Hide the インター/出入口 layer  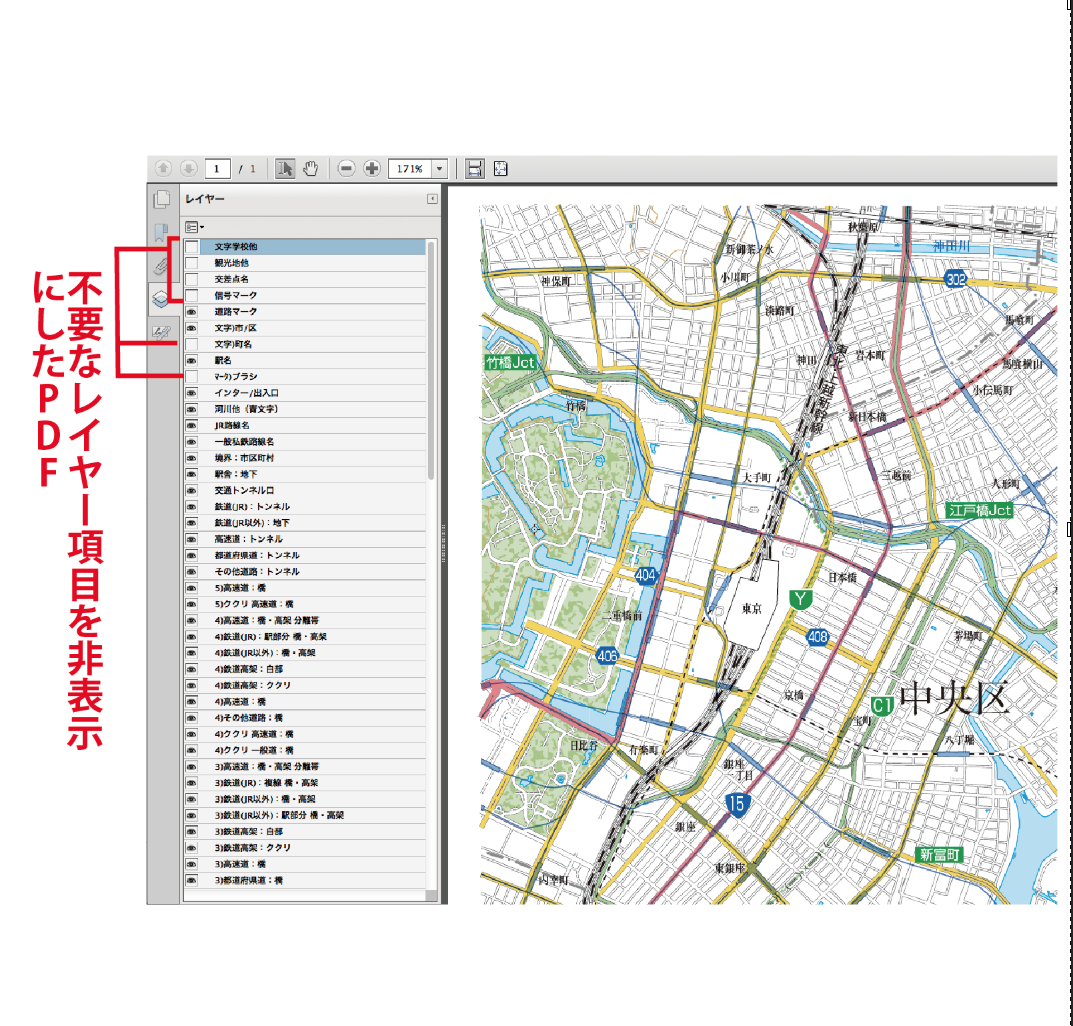[x=192, y=393]
